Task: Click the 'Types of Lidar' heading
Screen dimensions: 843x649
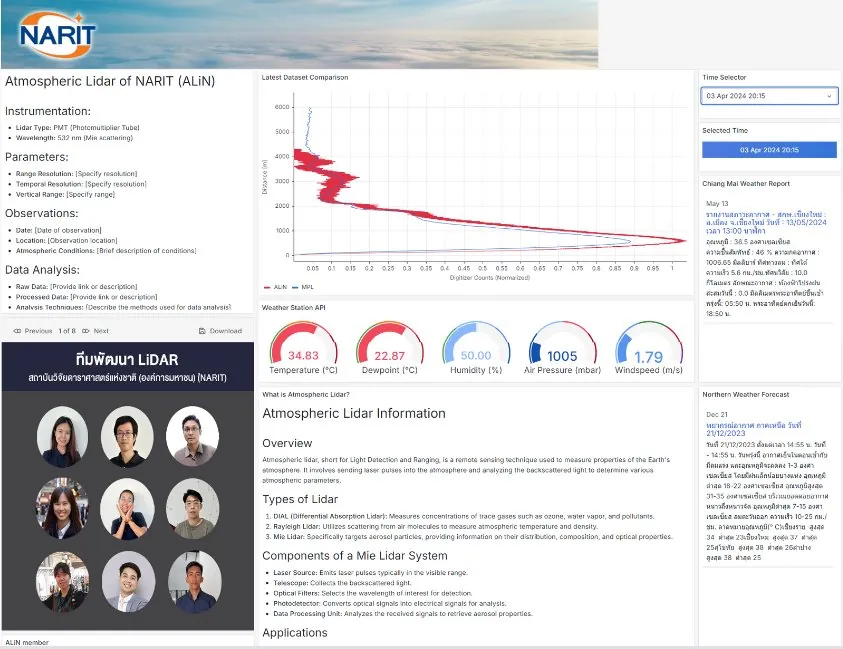Action: 300,500
